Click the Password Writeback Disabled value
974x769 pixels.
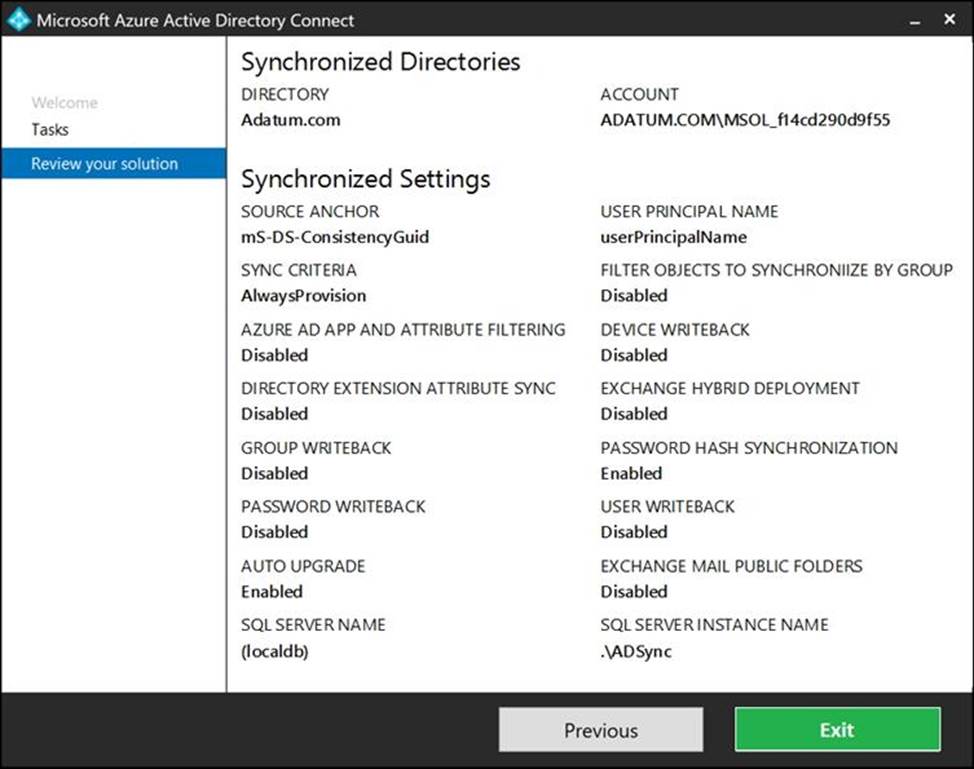(x=274, y=532)
